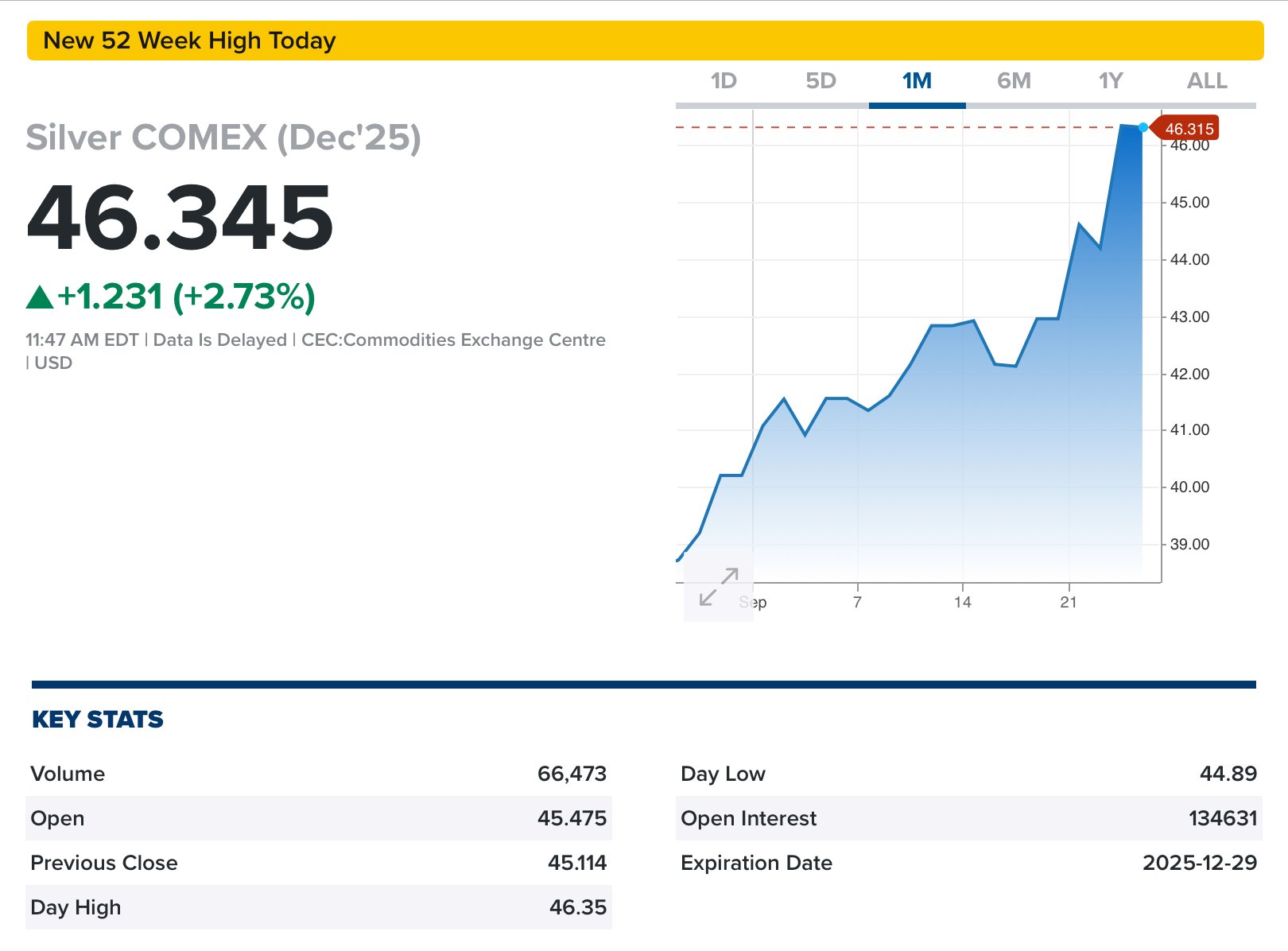Click the 42.00 y-axis label

pyautogui.click(x=1189, y=375)
